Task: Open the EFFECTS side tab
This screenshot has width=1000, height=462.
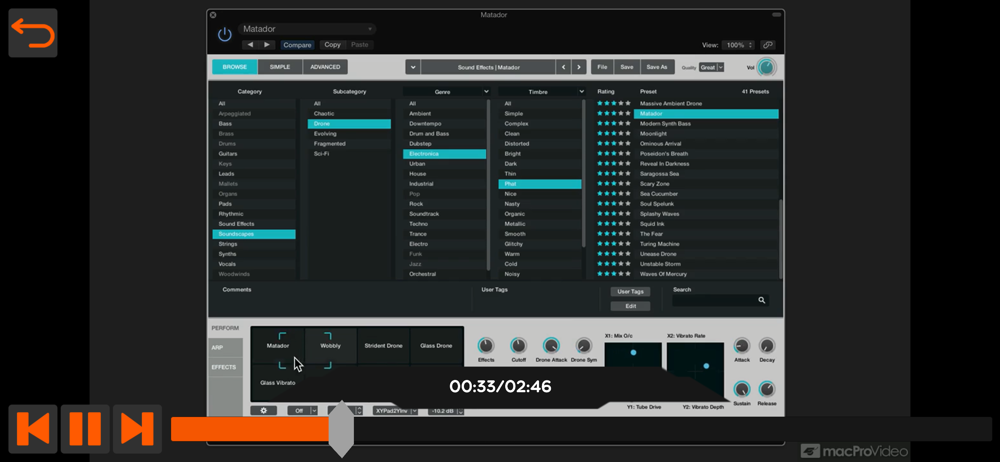Action: [x=225, y=367]
